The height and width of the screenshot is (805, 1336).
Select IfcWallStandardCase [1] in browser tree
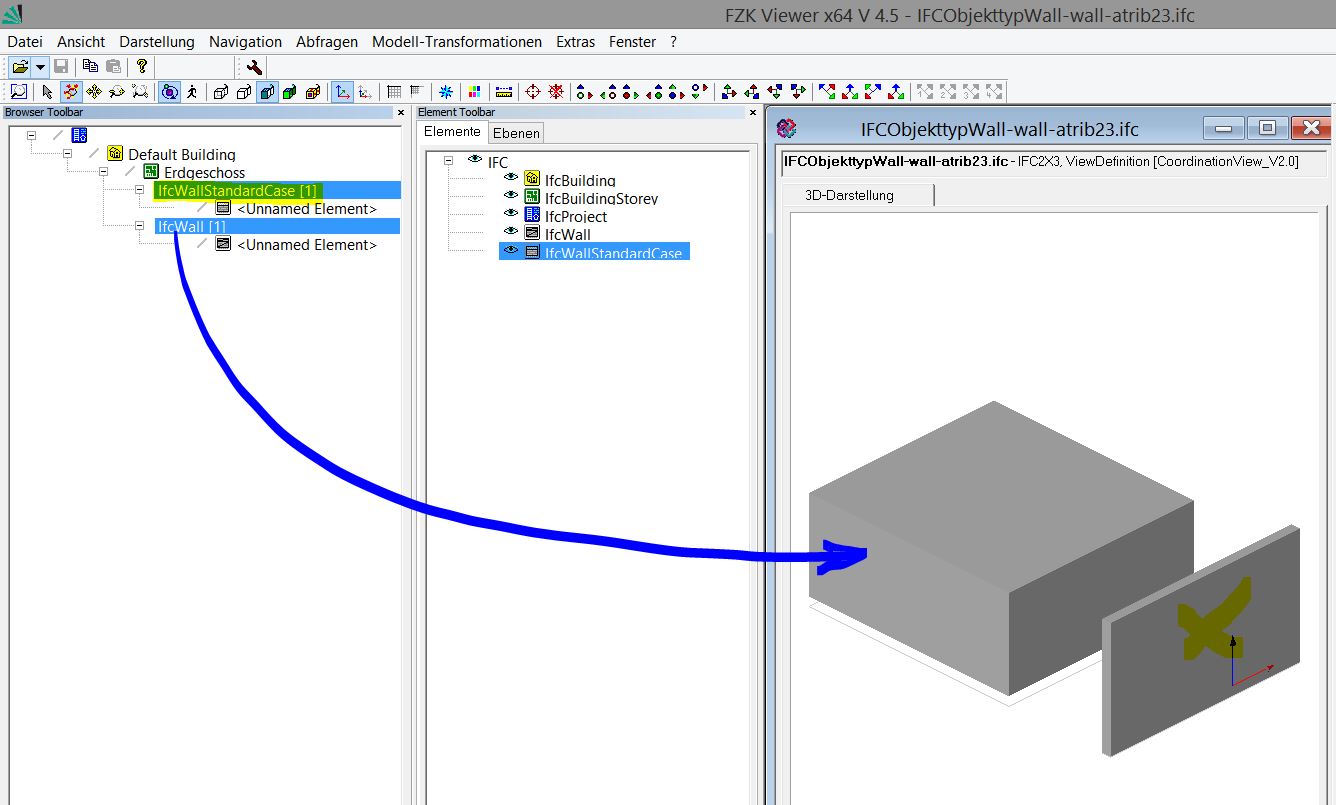tap(237, 191)
